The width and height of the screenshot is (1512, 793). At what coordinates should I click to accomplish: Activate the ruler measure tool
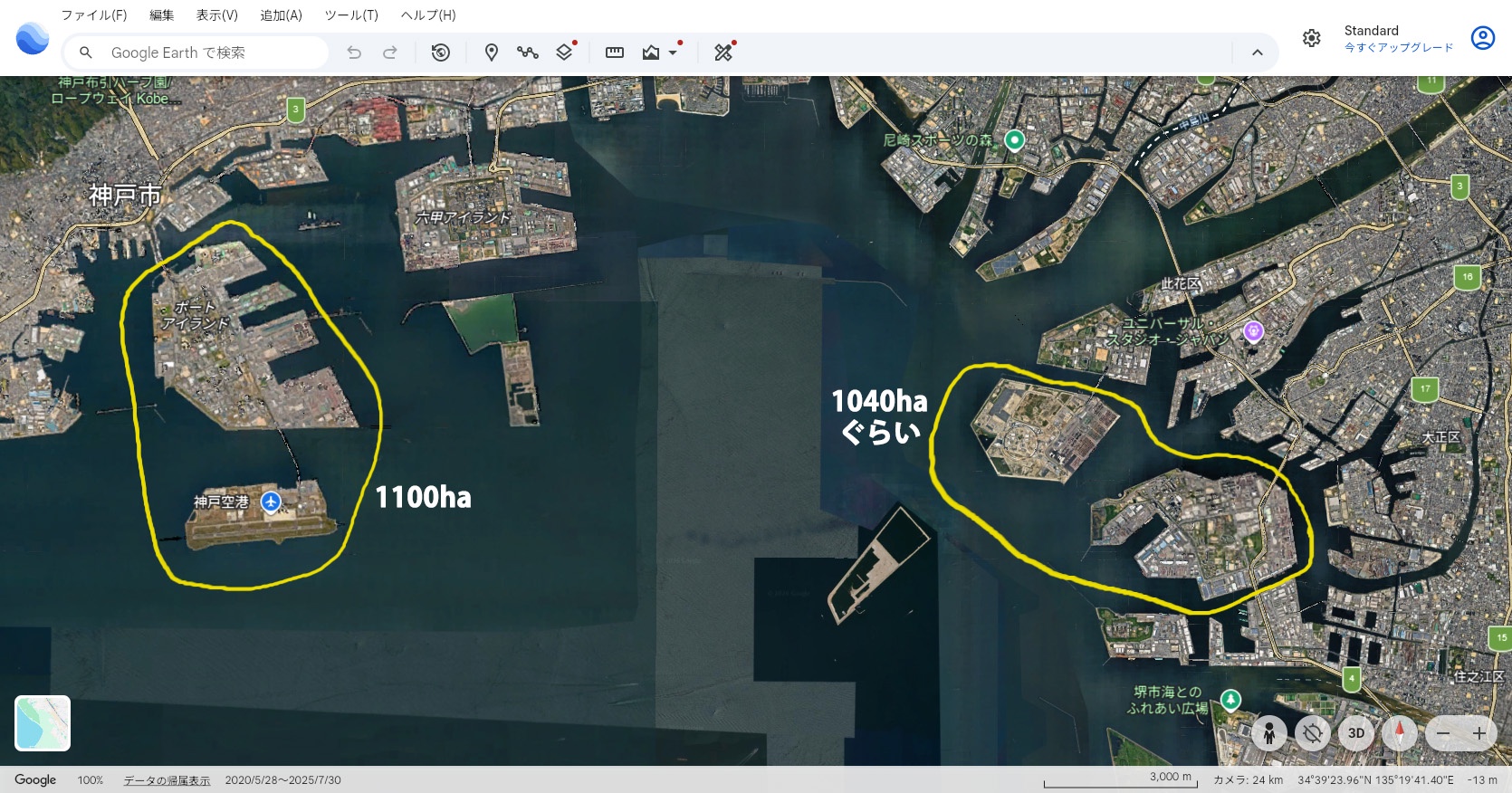pos(615,53)
